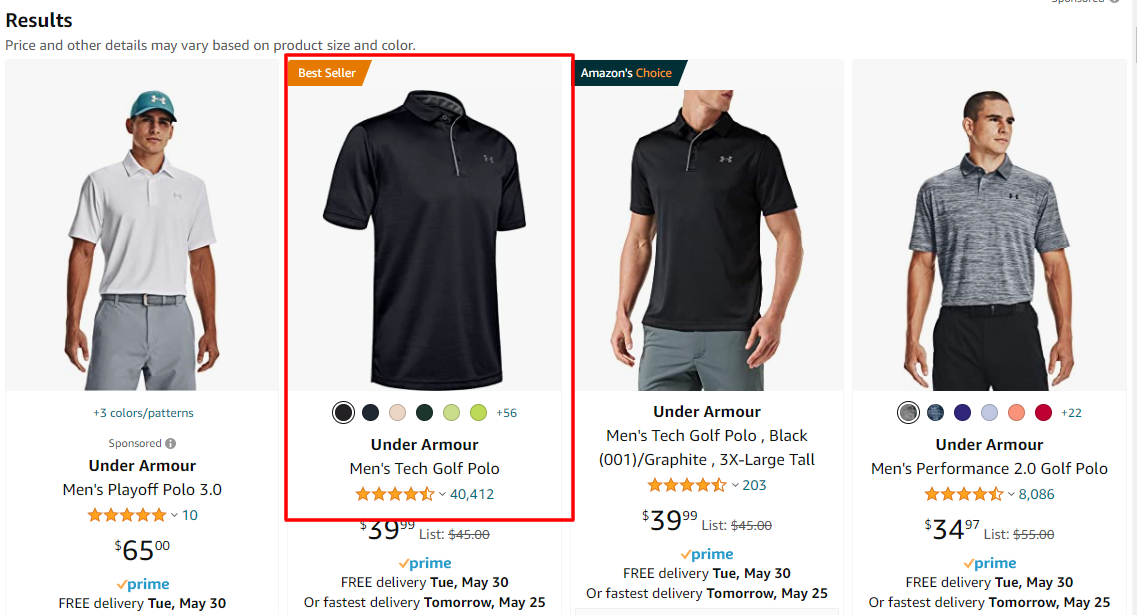1137x615 pixels.
Task: Open Men's Performance 2.0 Golf Polo title
Action: (x=989, y=469)
